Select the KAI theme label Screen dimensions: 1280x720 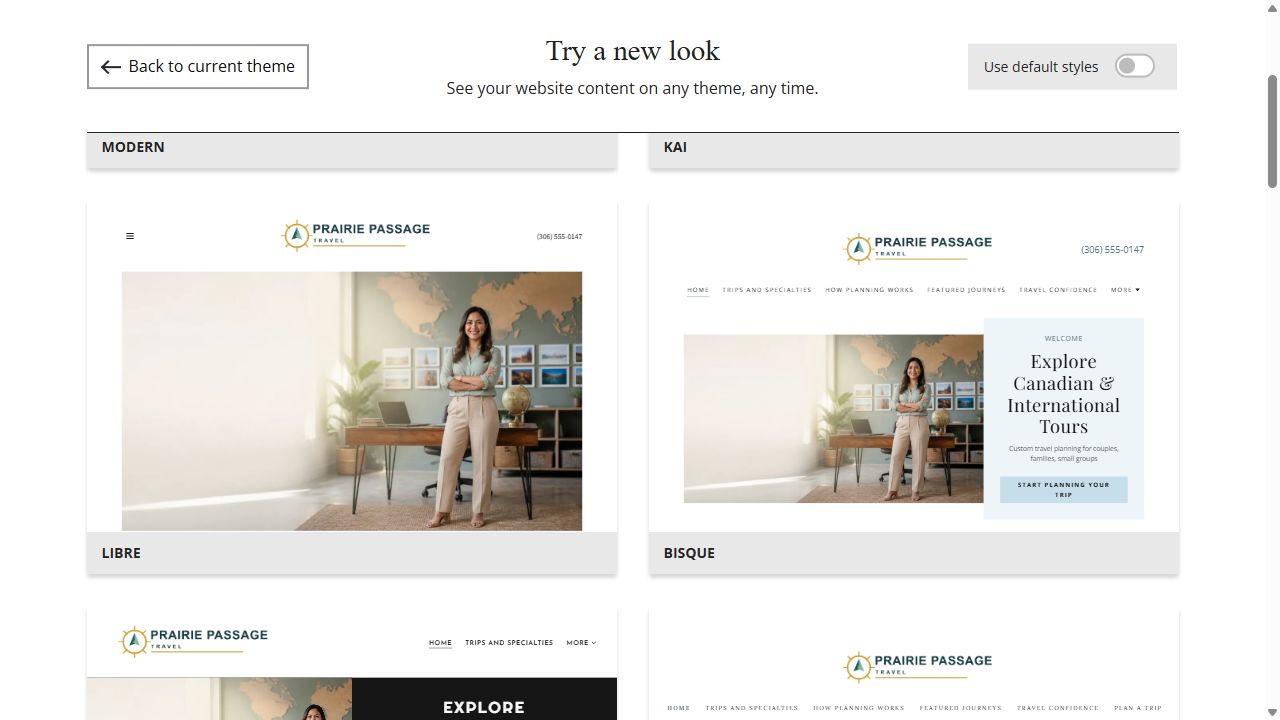coord(675,147)
